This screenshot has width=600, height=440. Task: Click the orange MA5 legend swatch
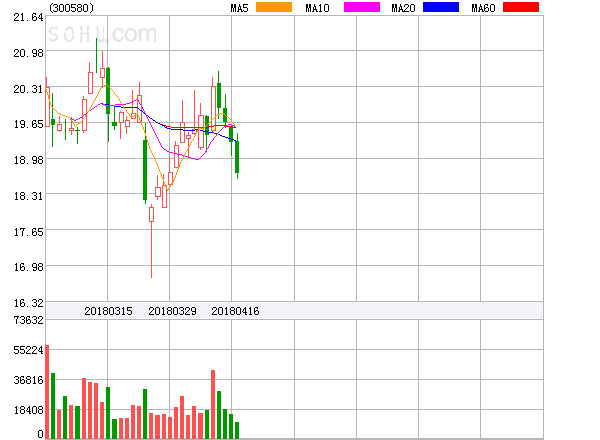[x=274, y=7]
